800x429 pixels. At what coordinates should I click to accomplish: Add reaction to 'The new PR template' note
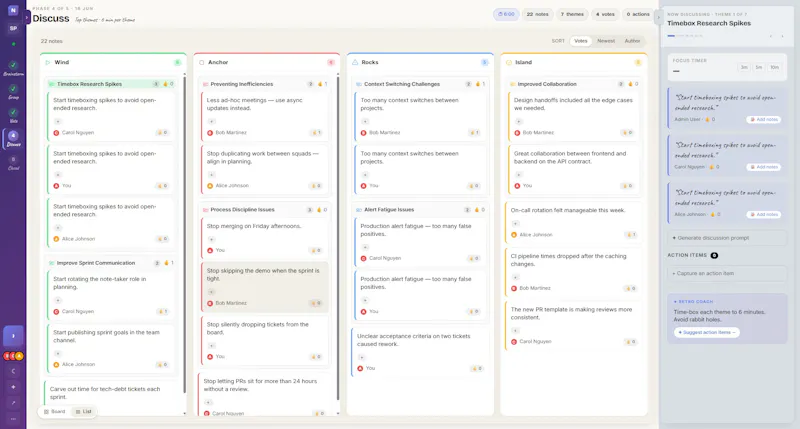(x=515, y=331)
